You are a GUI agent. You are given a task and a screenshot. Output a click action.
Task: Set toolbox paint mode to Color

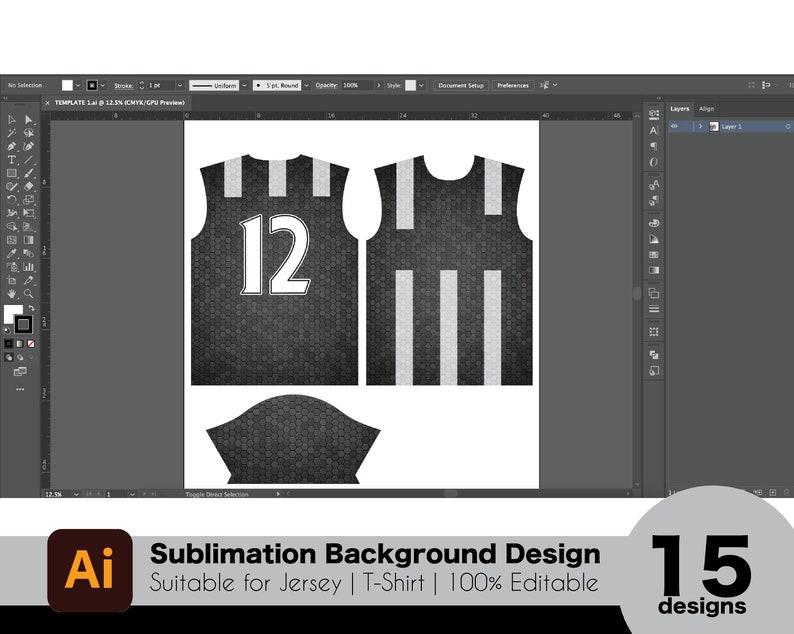[x=9, y=344]
